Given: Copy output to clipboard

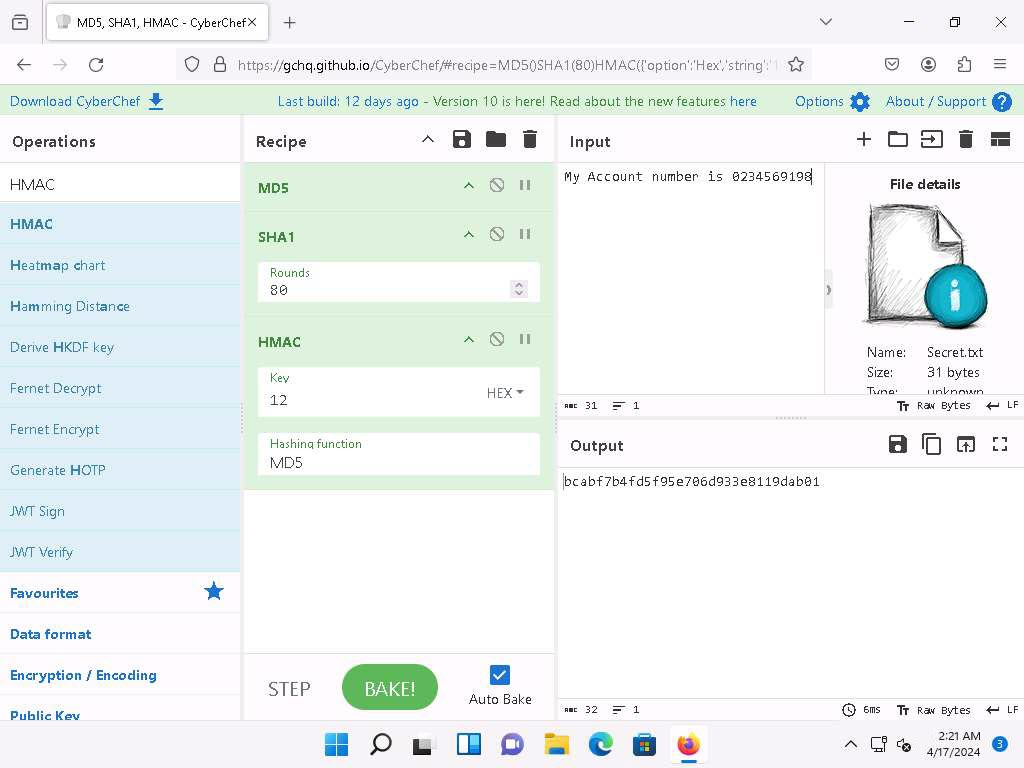Looking at the screenshot, I should (x=932, y=445).
